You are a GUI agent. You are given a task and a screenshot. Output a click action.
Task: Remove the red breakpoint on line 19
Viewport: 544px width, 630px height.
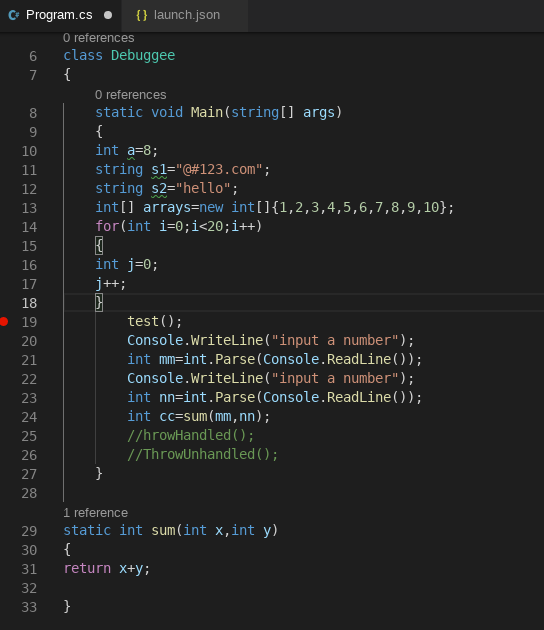pos(4,321)
